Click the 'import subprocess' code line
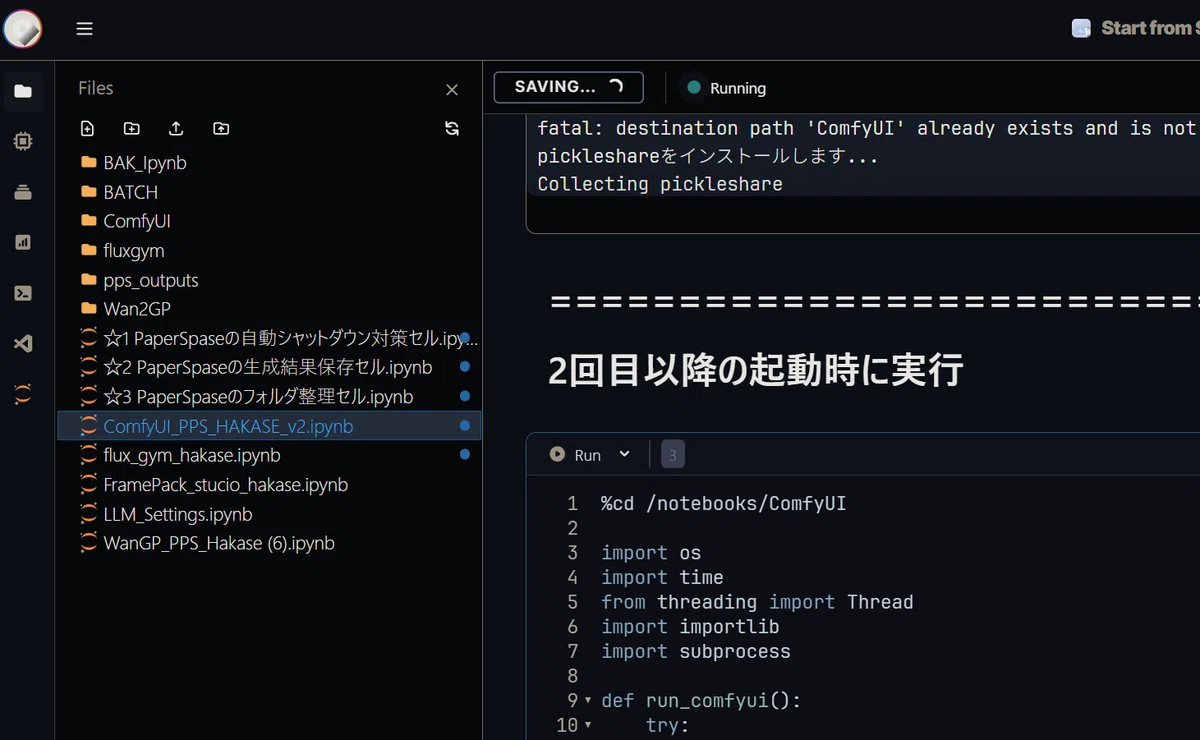The image size is (1200, 740). coord(696,652)
